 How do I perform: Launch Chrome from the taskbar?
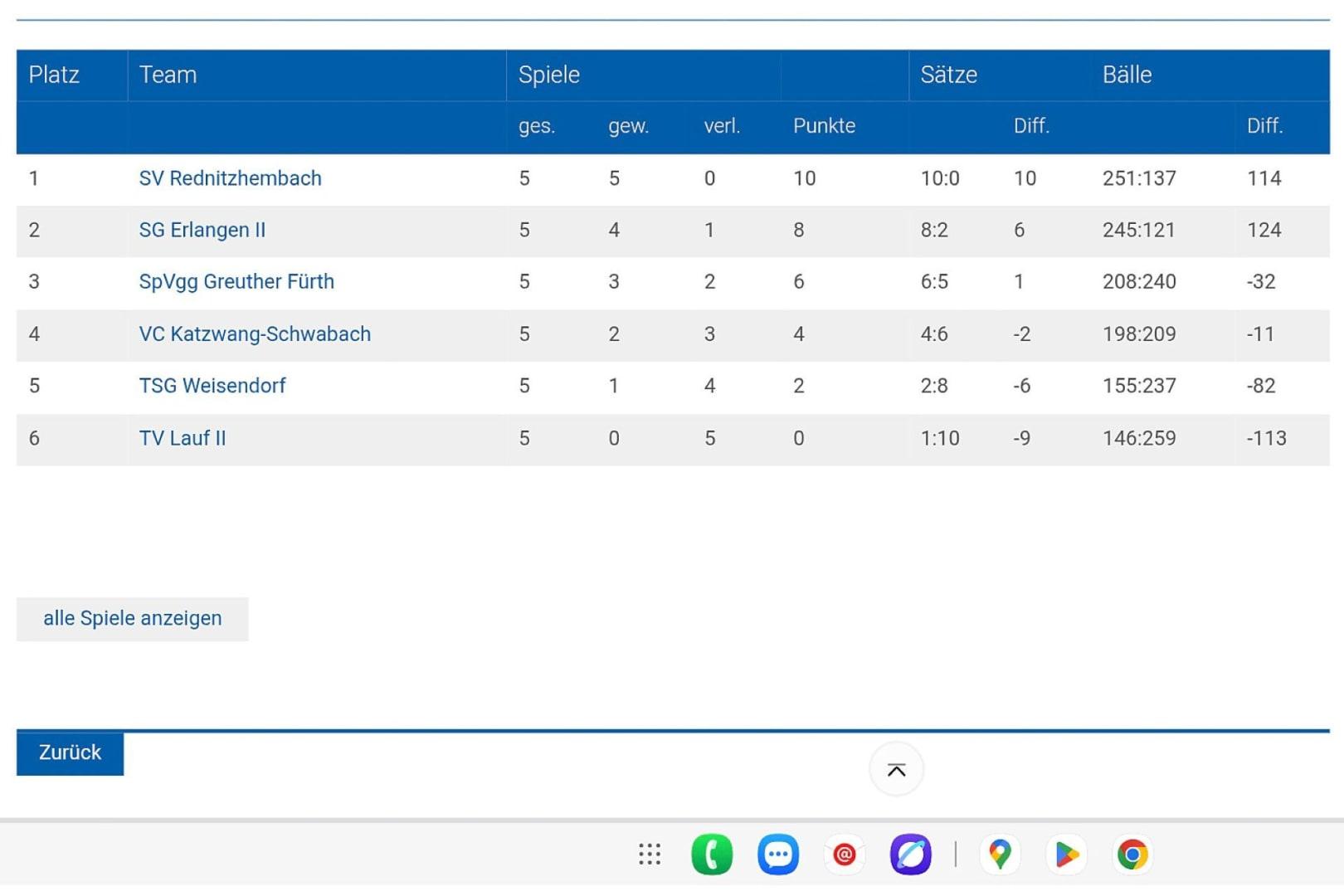coord(1132,854)
